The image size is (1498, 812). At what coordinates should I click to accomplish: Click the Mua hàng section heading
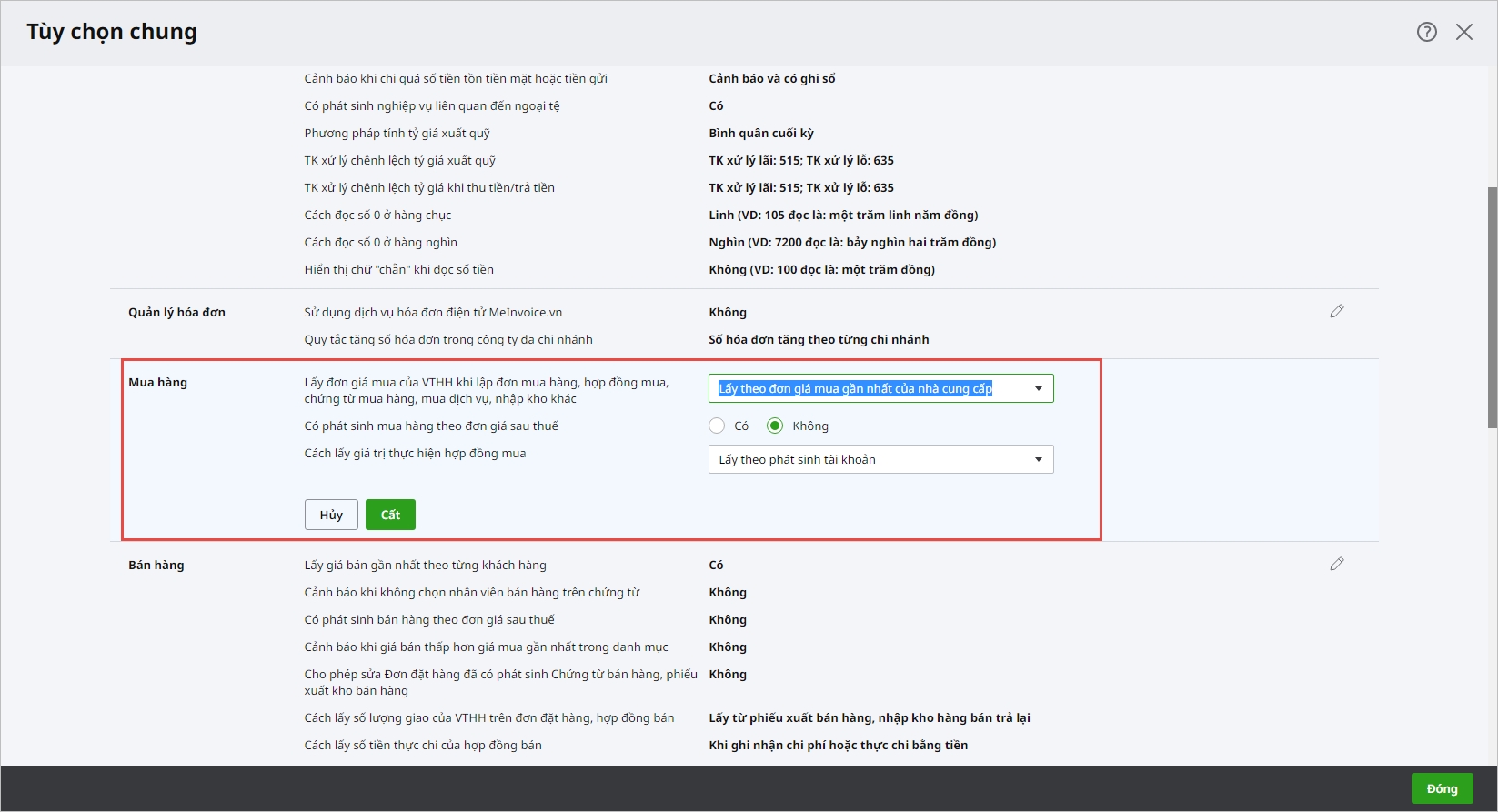157,382
